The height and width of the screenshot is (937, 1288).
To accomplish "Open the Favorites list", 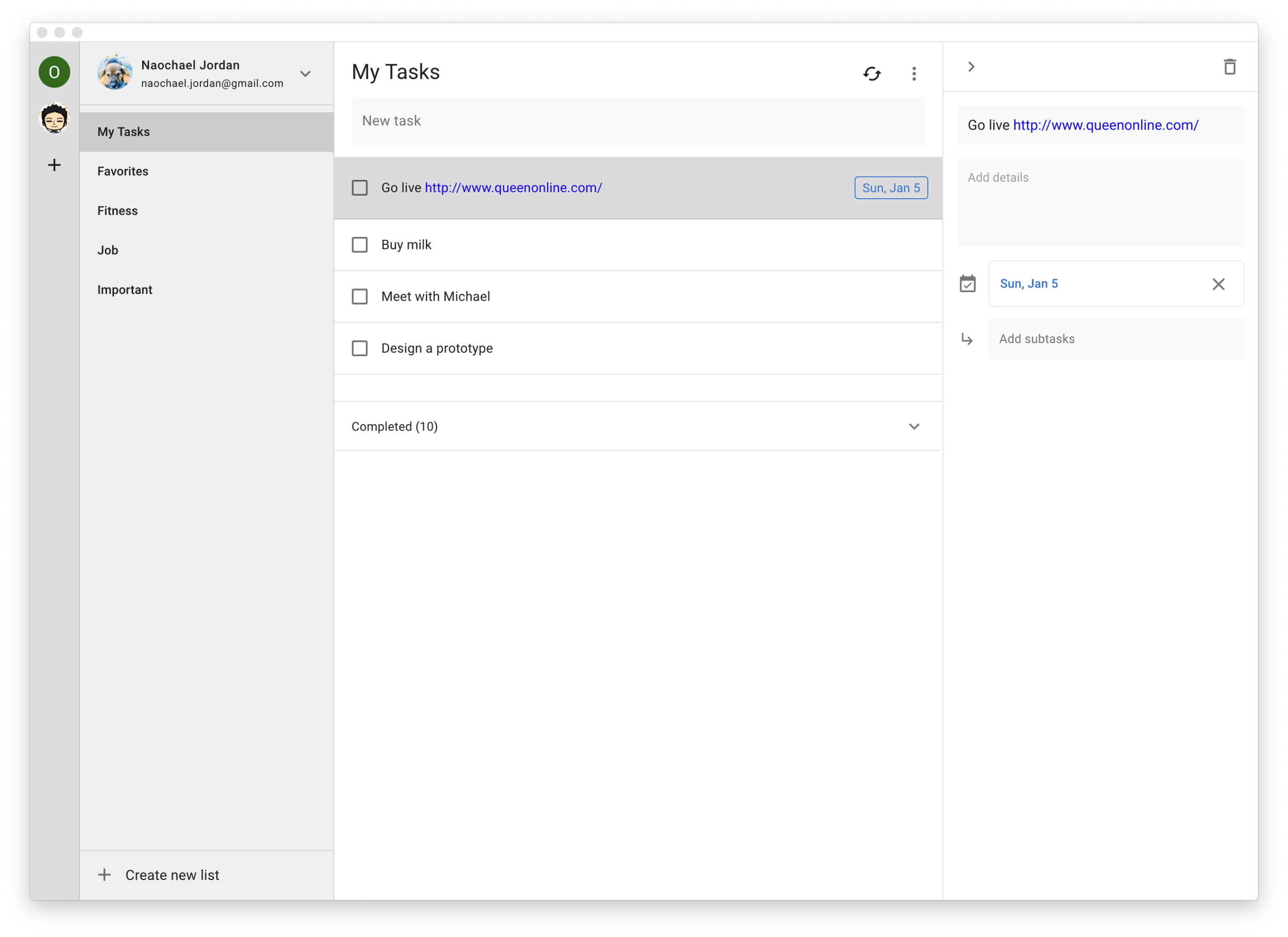I will click(x=207, y=172).
